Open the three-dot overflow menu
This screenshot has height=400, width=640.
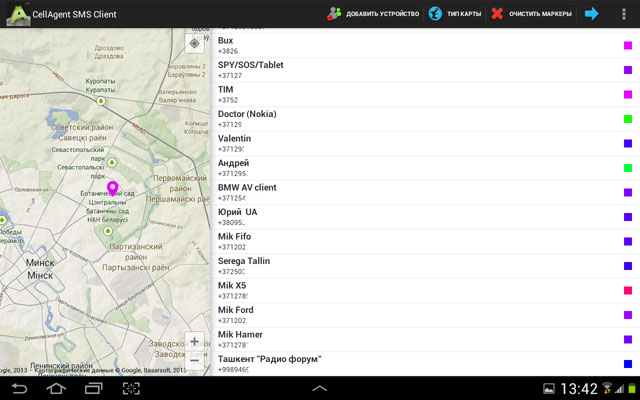coord(623,14)
